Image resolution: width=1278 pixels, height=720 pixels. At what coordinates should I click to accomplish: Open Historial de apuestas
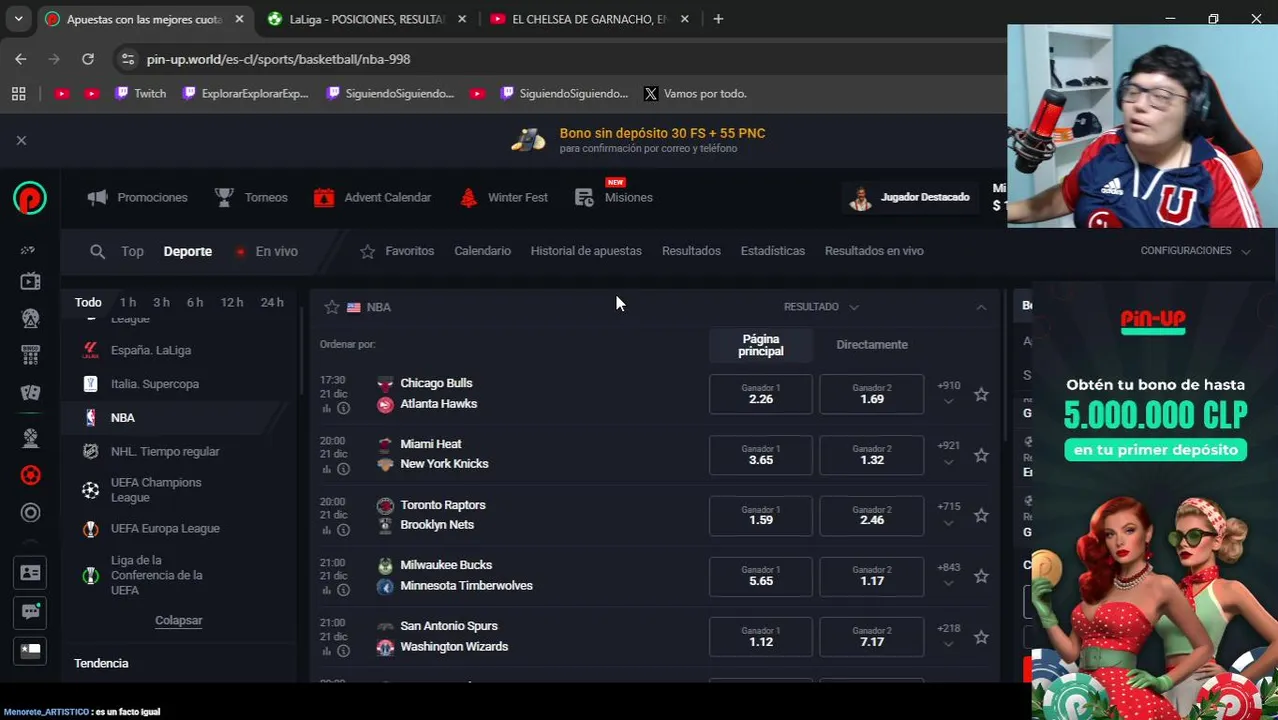(586, 251)
